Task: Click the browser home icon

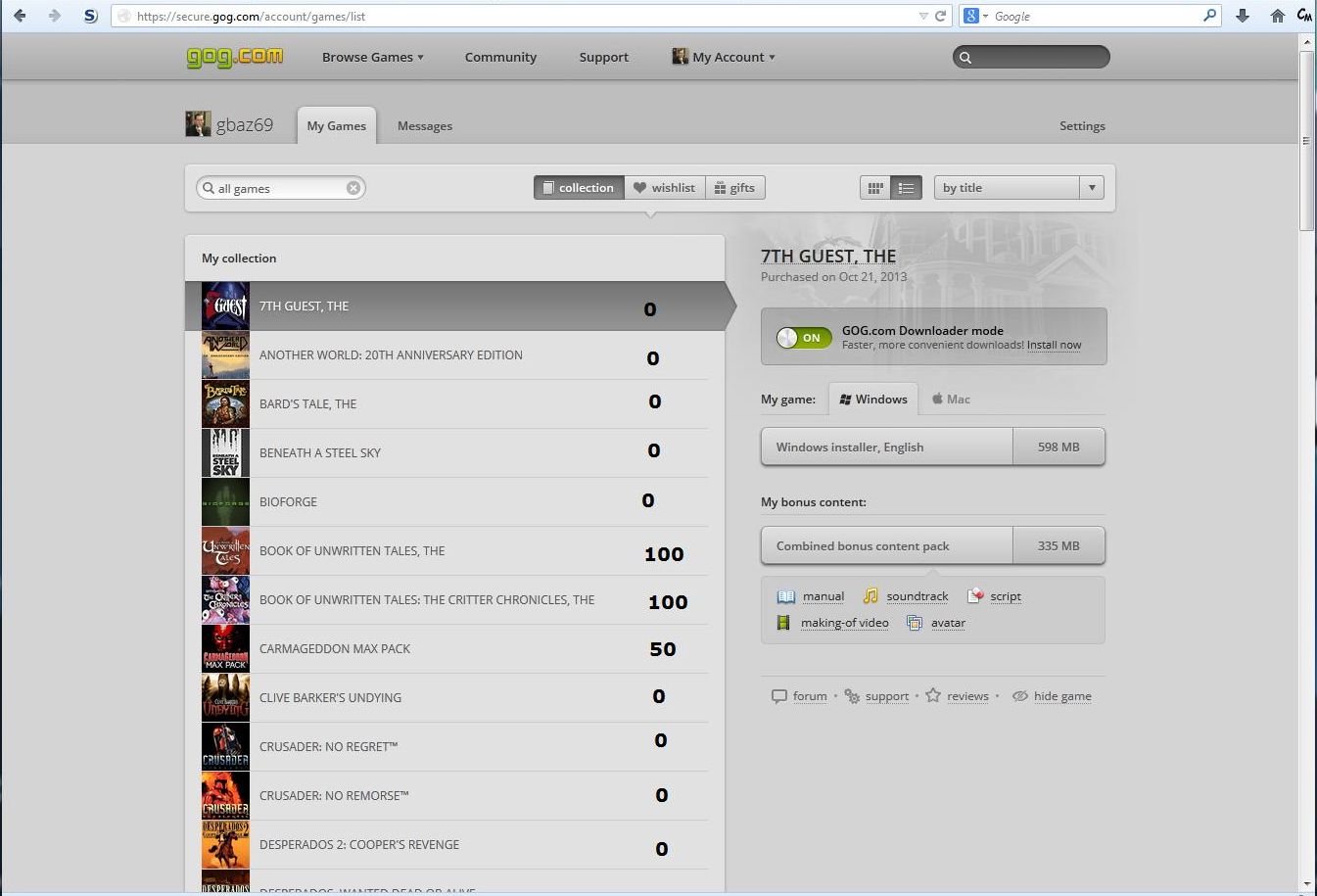Action: (x=1277, y=16)
